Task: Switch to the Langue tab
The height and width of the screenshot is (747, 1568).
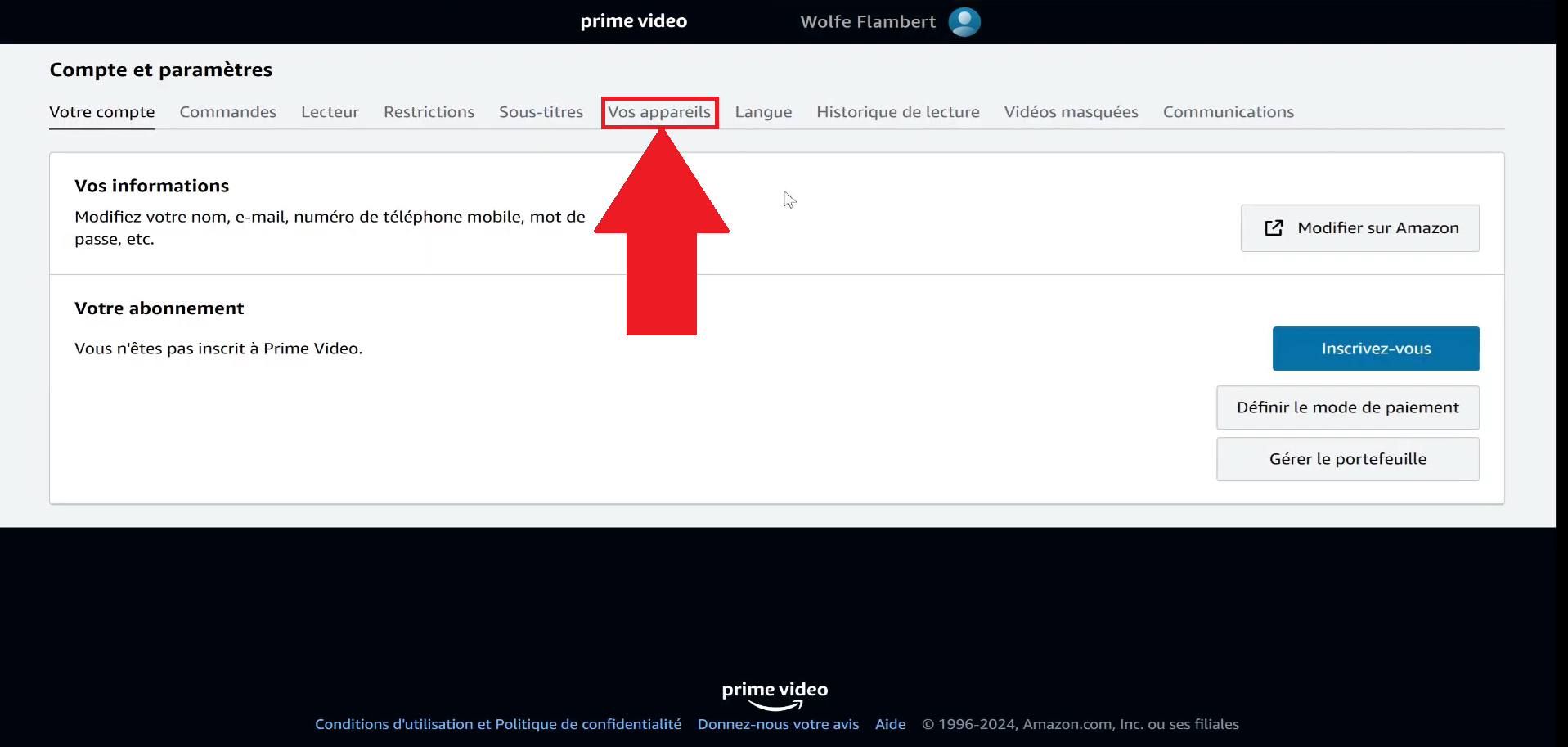Action: tap(762, 112)
